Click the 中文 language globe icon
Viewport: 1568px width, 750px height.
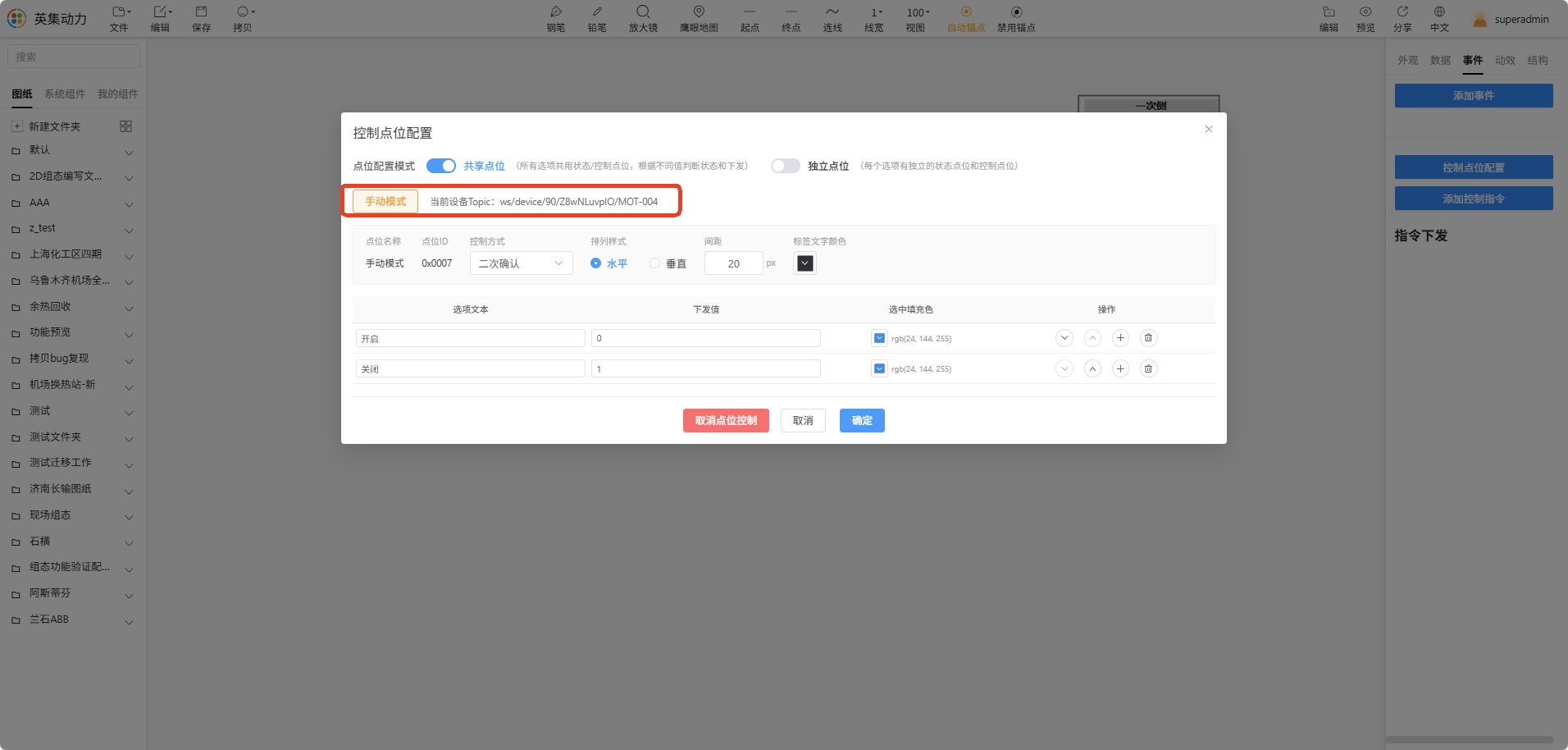(1439, 19)
